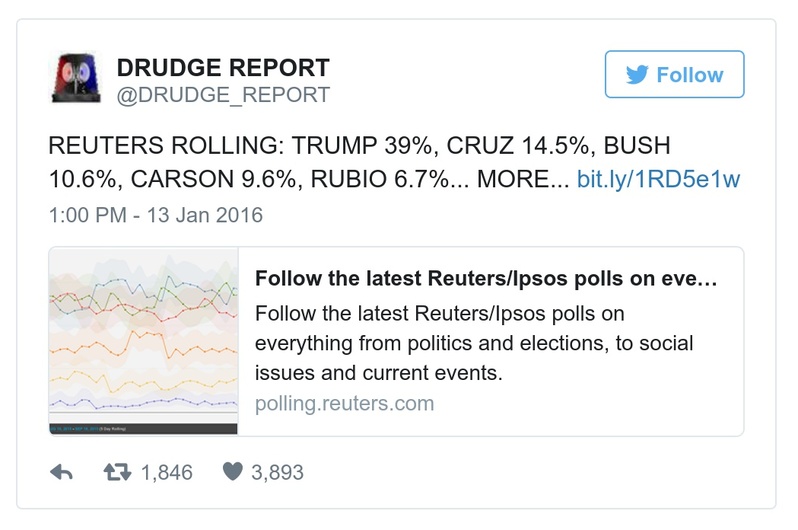Click the reply arrow icon
The image size is (798, 530).
(62, 473)
